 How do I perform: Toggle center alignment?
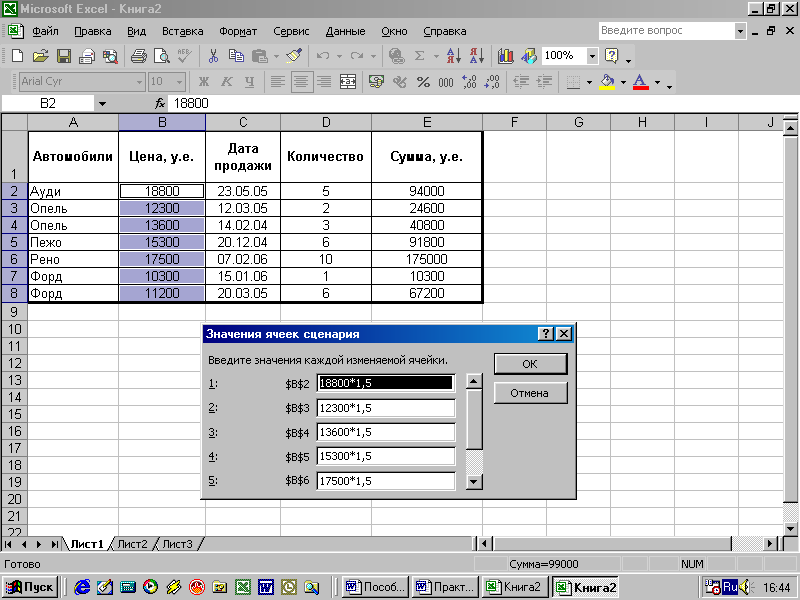click(x=302, y=82)
